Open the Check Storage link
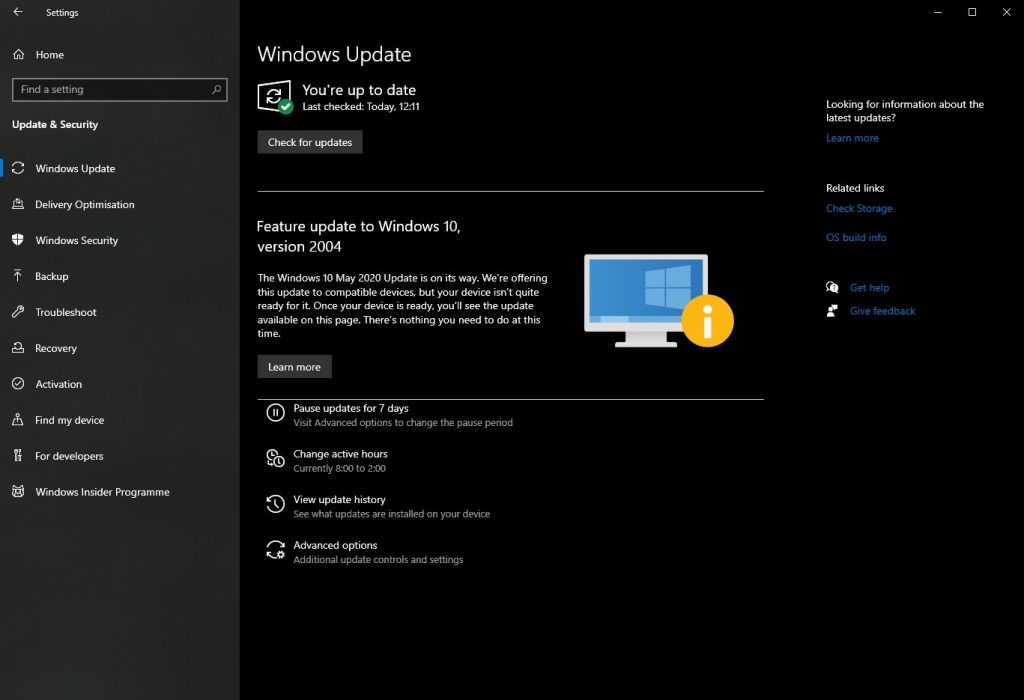1024x700 pixels. point(859,208)
